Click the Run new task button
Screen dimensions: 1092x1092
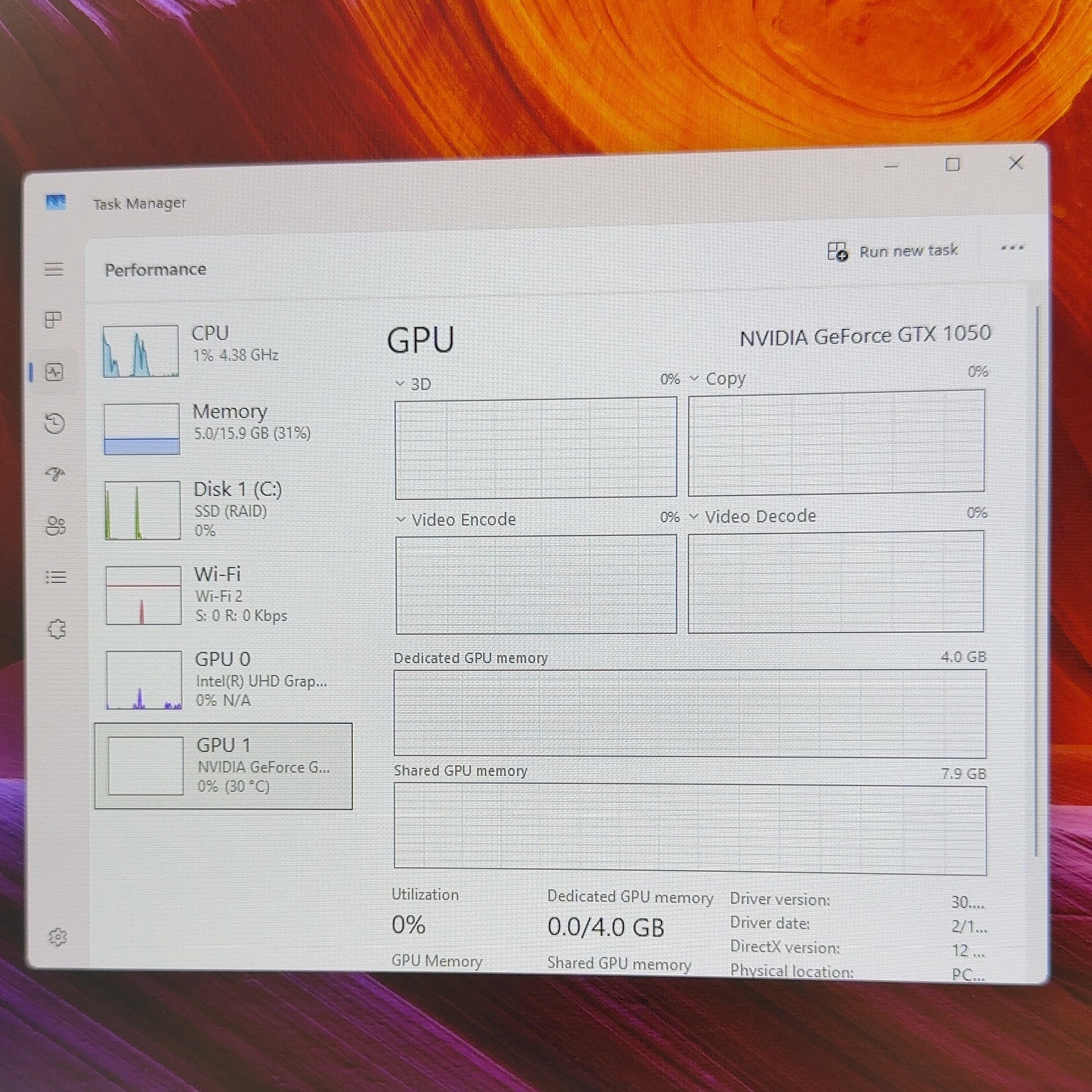click(893, 251)
